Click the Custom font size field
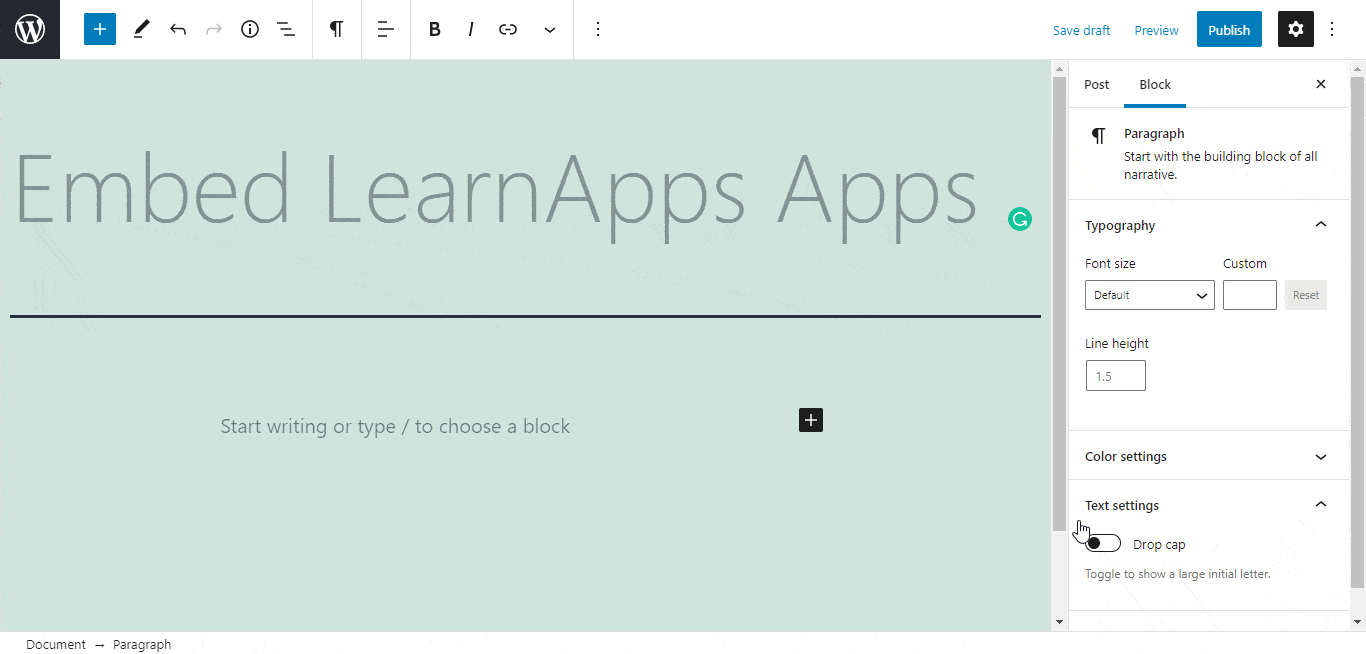The image size is (1366, 654). point(1250,295)
